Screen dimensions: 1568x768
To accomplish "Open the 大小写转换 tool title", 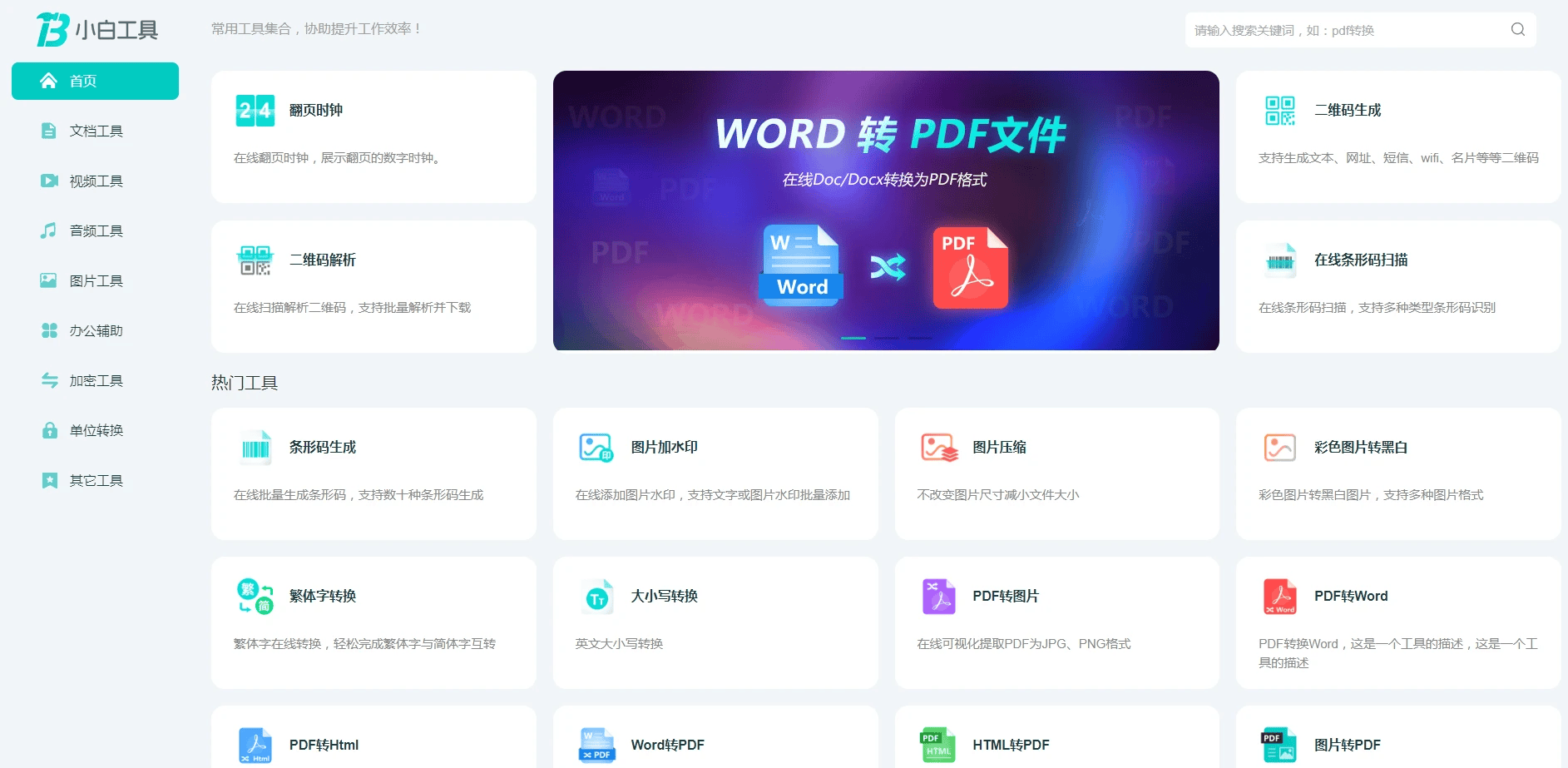I will point(665,596).
